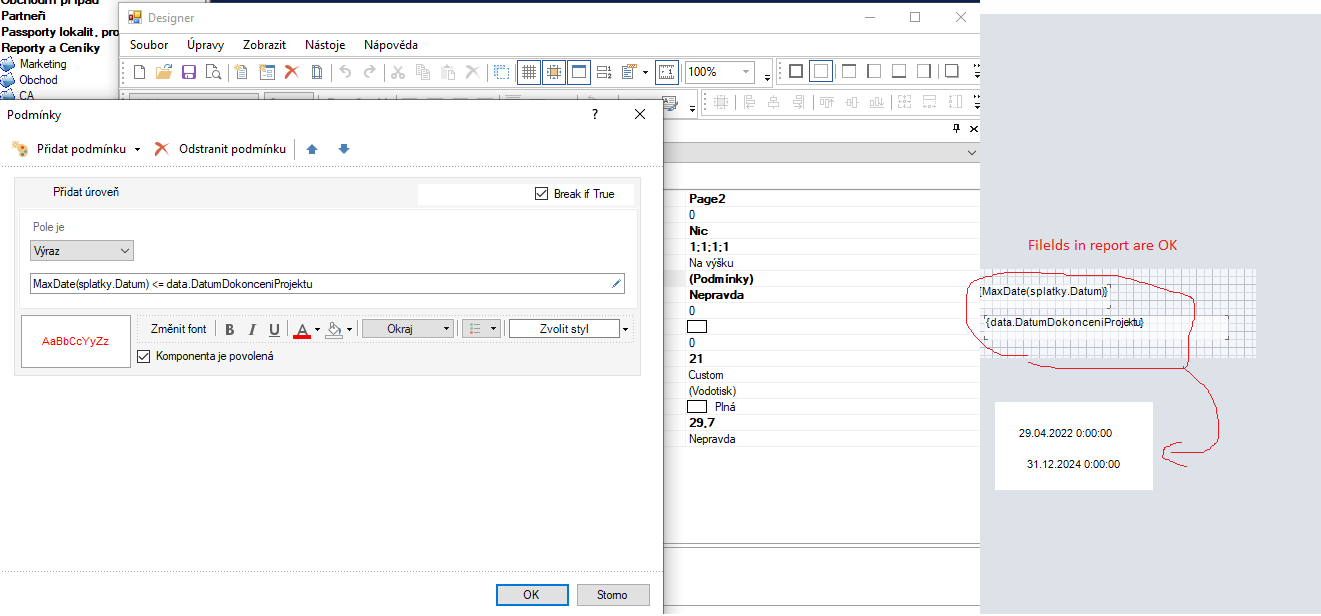
Task: Click the Paste clipboard icon in Designer toolbar
Action: click(x=447, y=72)
